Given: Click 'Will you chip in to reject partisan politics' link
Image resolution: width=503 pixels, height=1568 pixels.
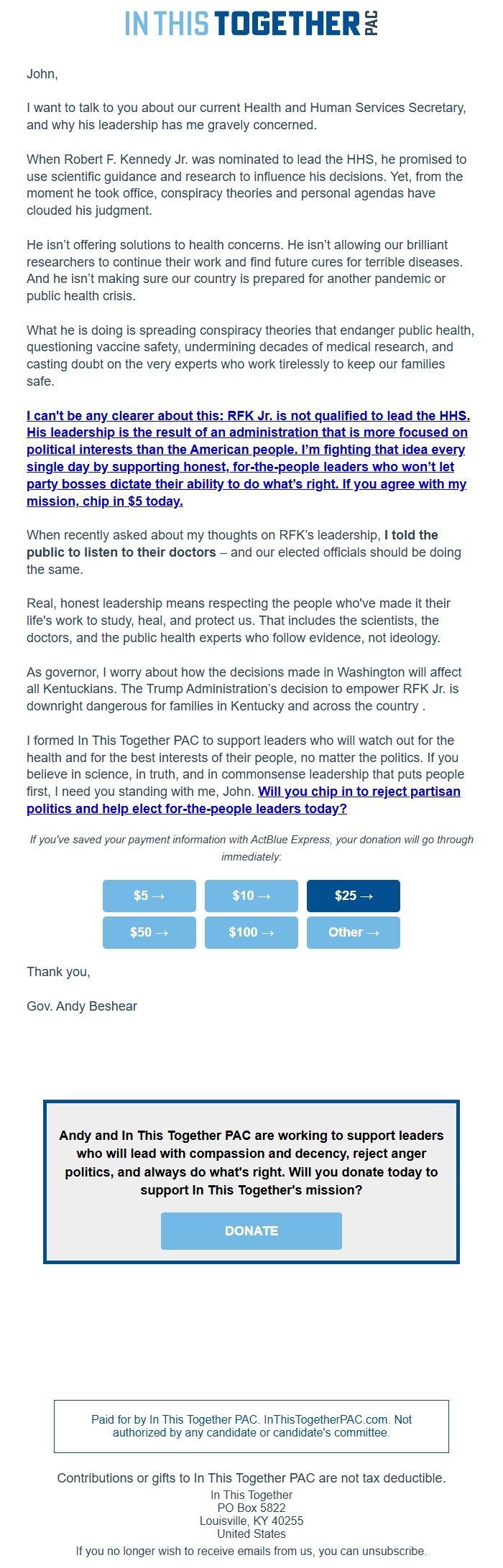Looking at the screenshot, I should coord(359,792).
